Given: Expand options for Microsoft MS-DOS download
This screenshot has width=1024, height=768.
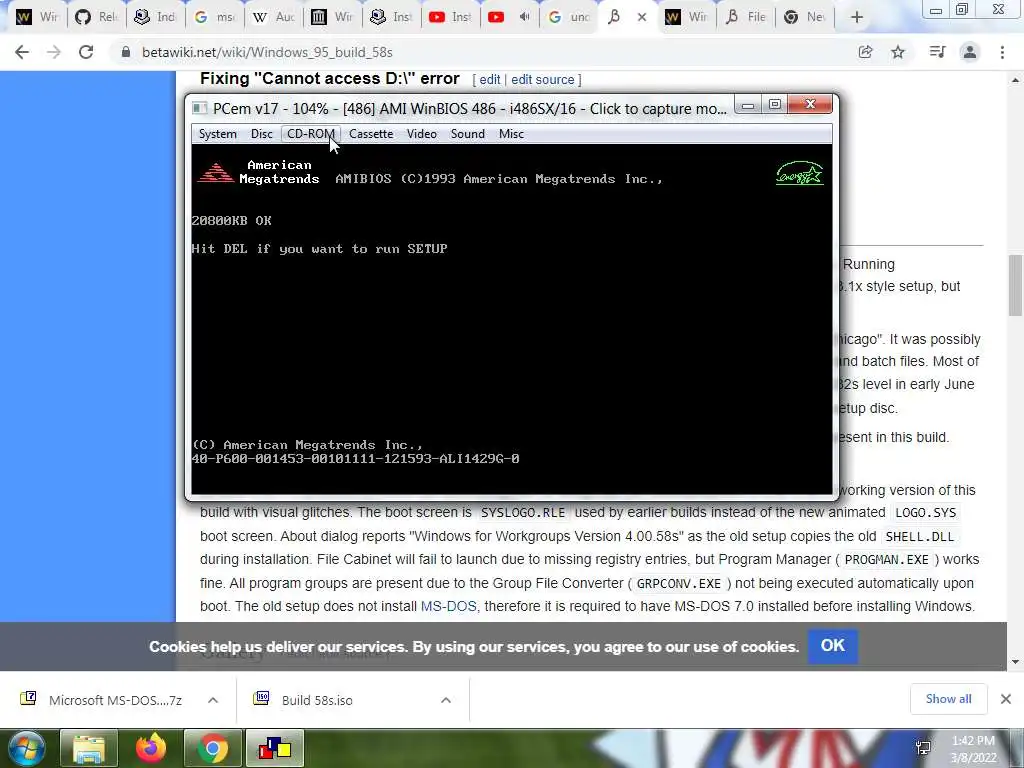Looking at the screenshot, I should pos(213,700).
